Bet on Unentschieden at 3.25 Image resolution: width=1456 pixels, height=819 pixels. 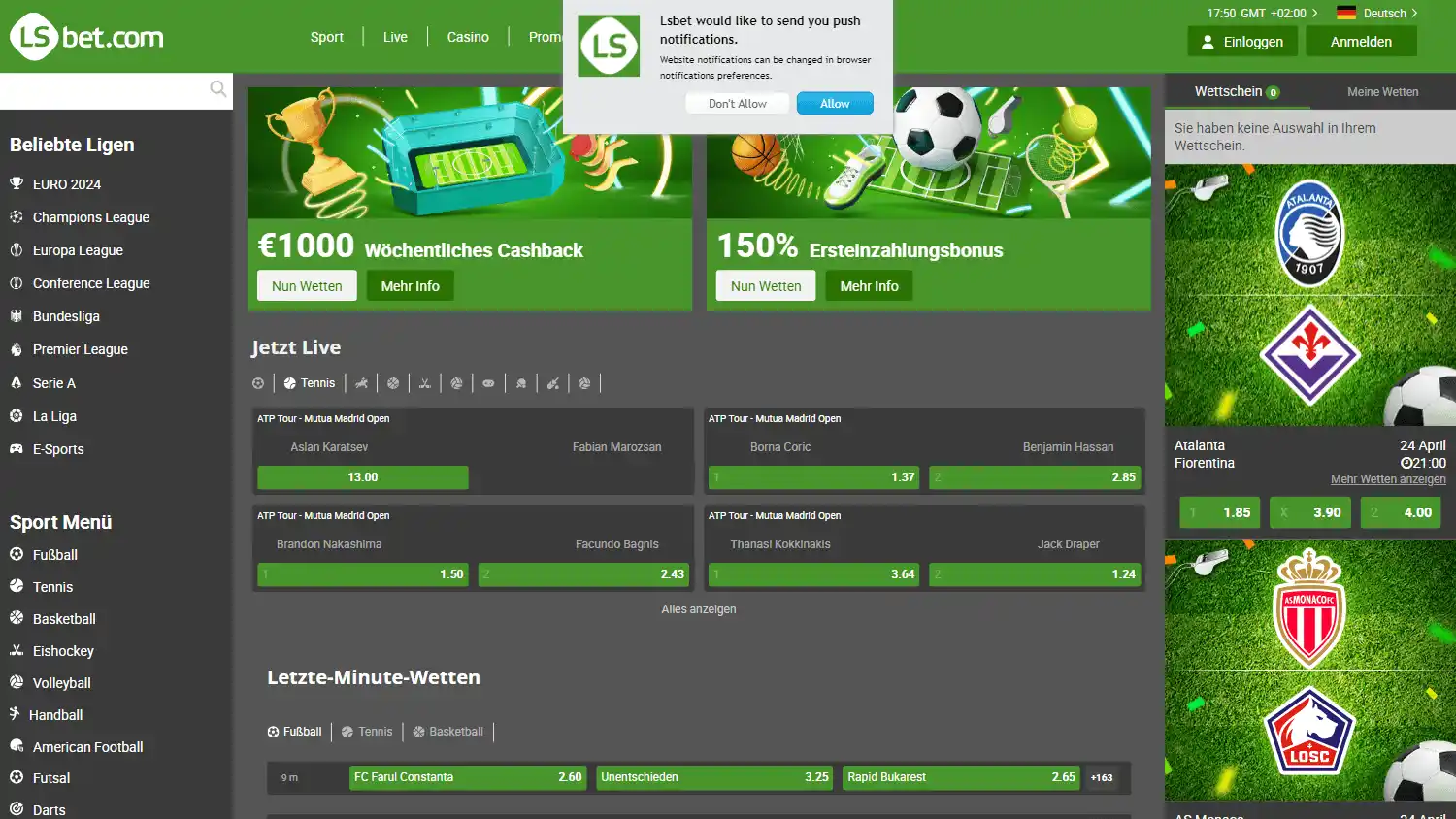[x=714, y=777]
